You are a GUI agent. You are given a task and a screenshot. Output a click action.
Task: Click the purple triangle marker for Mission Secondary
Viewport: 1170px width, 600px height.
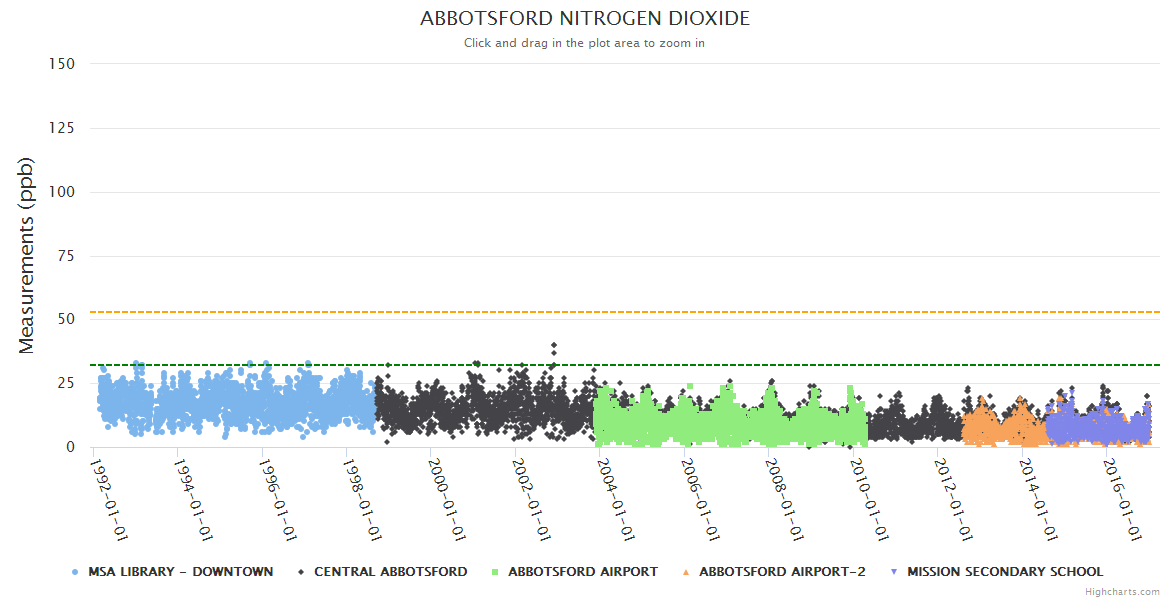point(894,572)
